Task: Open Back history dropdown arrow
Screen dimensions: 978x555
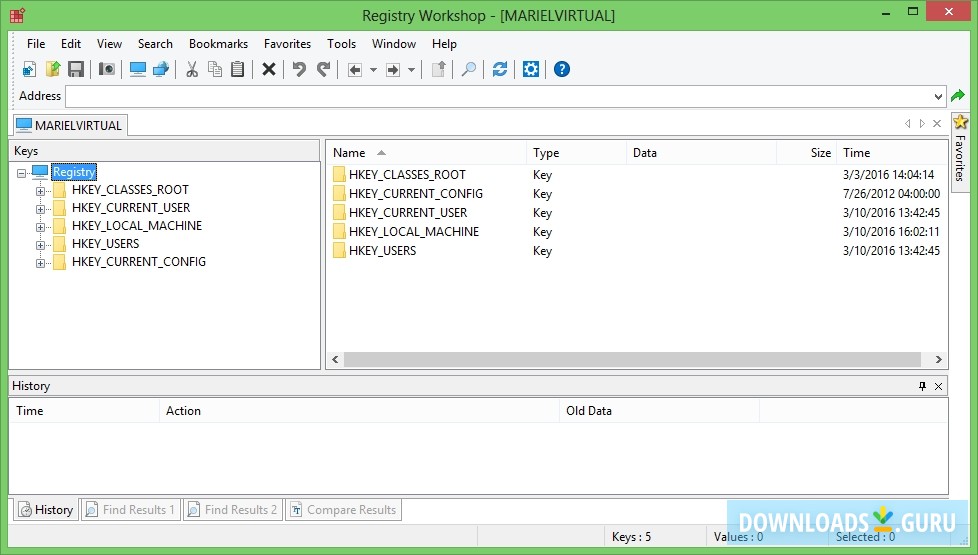Action: (373, 70)
